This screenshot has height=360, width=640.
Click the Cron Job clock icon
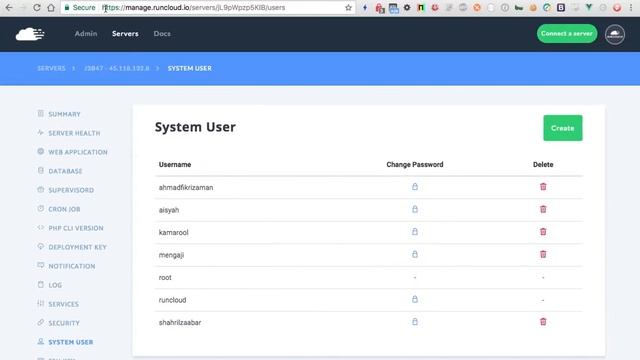pyautogui.click(x=40, y=208)
